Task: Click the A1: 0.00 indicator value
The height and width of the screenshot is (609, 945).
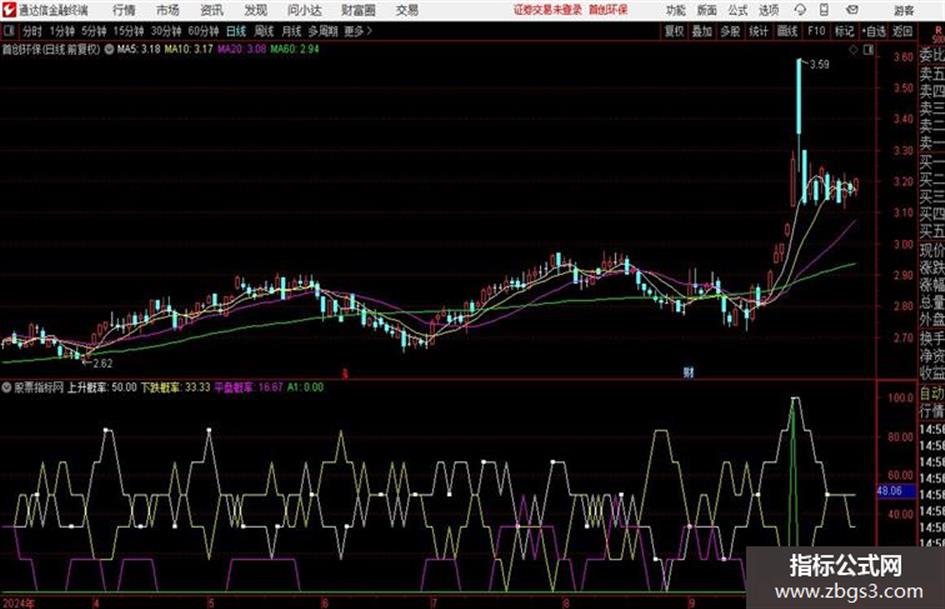Action: tap(305, 388)
